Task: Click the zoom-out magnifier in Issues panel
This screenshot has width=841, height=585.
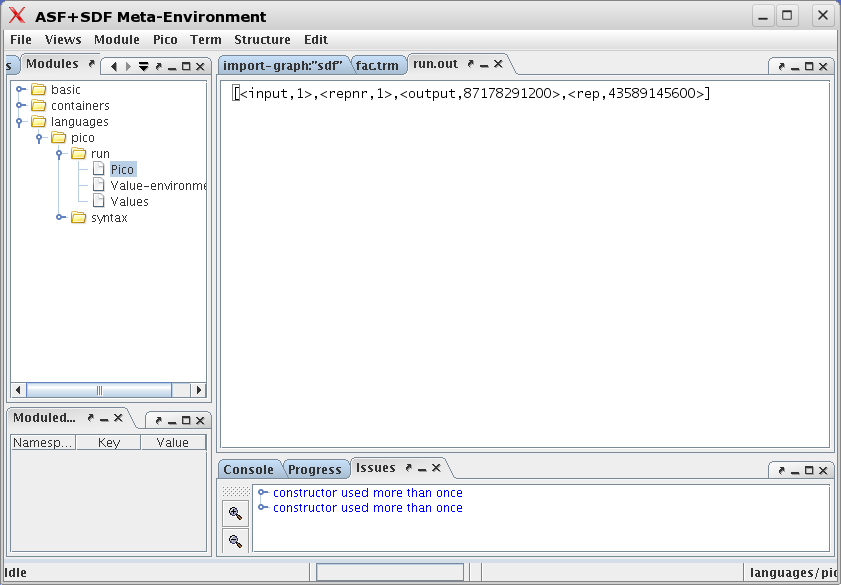Action: point(234,540)
